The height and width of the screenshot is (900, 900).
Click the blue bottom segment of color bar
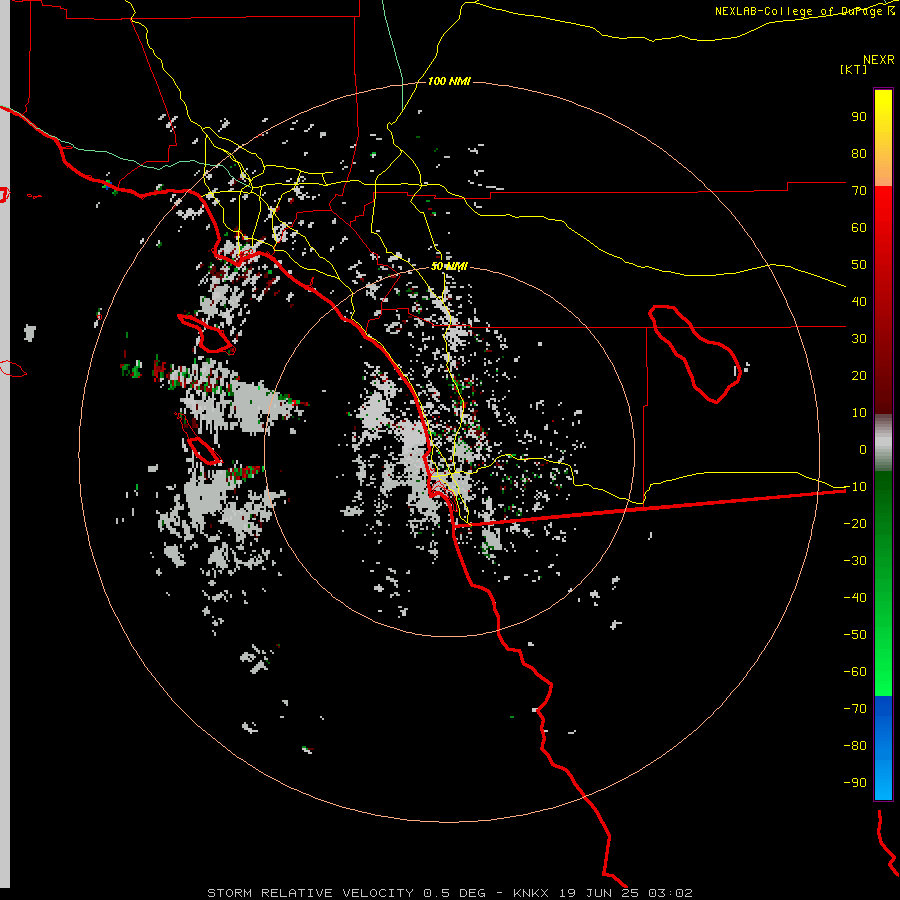pyautogui.click(x=883, y=748)
